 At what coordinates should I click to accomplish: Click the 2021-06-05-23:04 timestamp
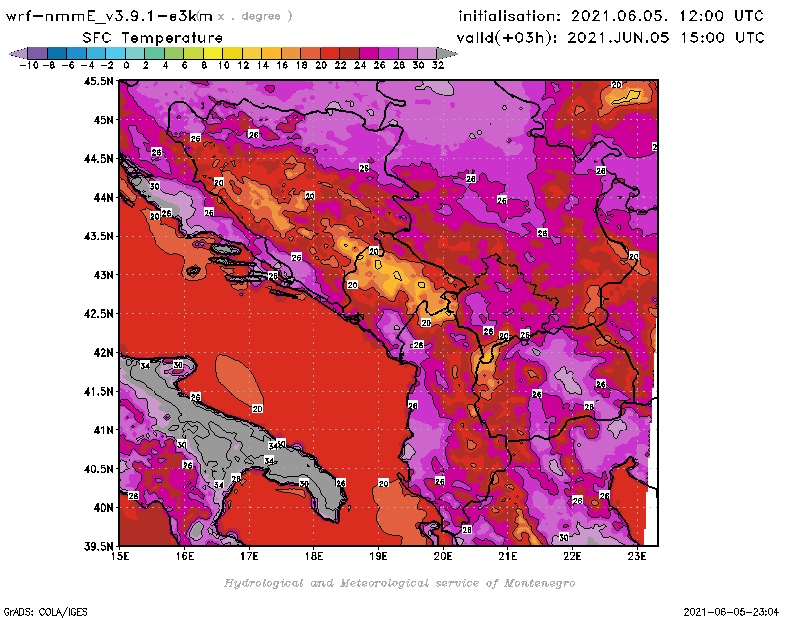click(x=731, y=611)
